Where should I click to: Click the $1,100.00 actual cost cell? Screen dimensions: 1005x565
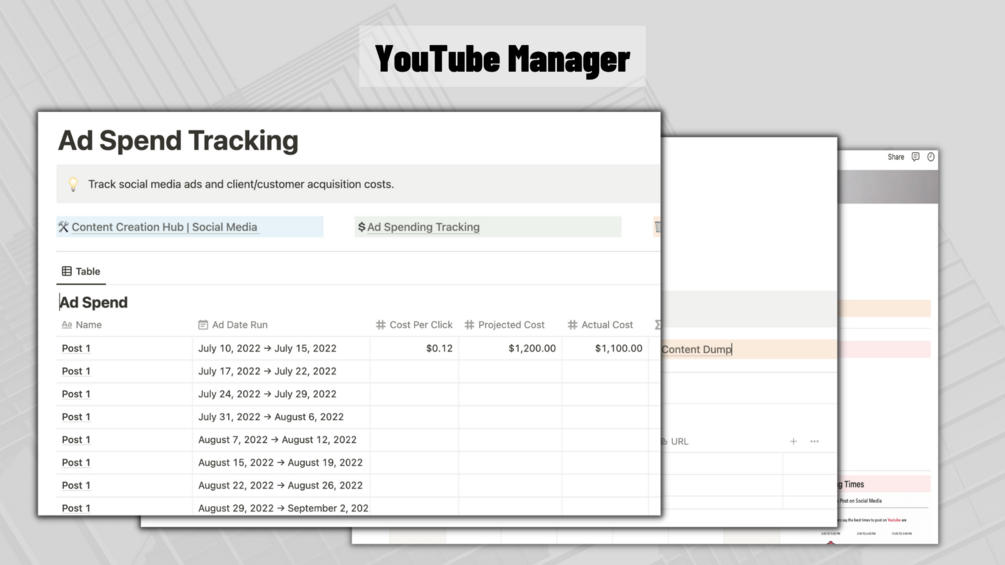pyautogui.click(x=605, y=348)
